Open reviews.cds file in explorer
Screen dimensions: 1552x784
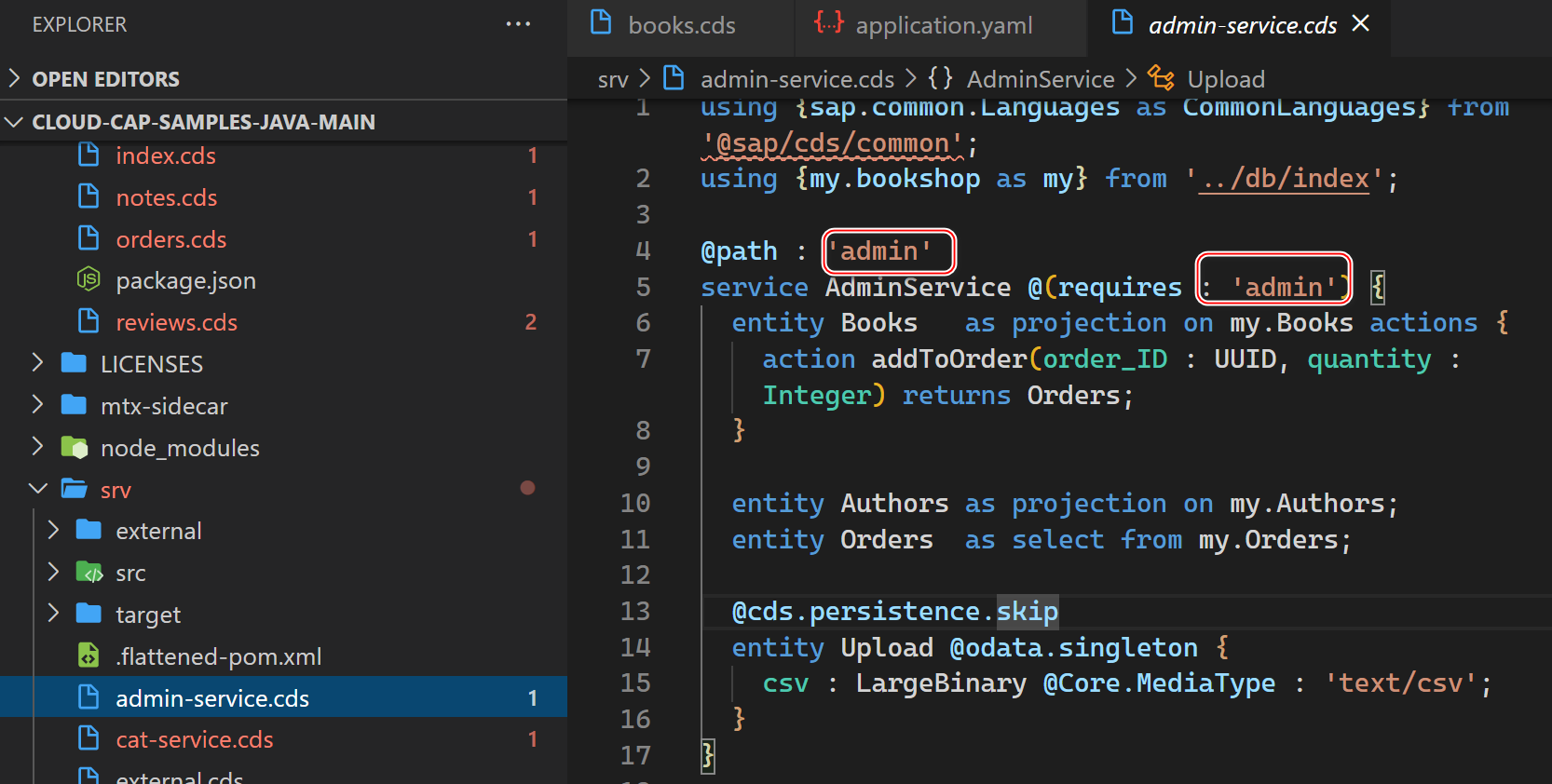[x=177, y=322]
